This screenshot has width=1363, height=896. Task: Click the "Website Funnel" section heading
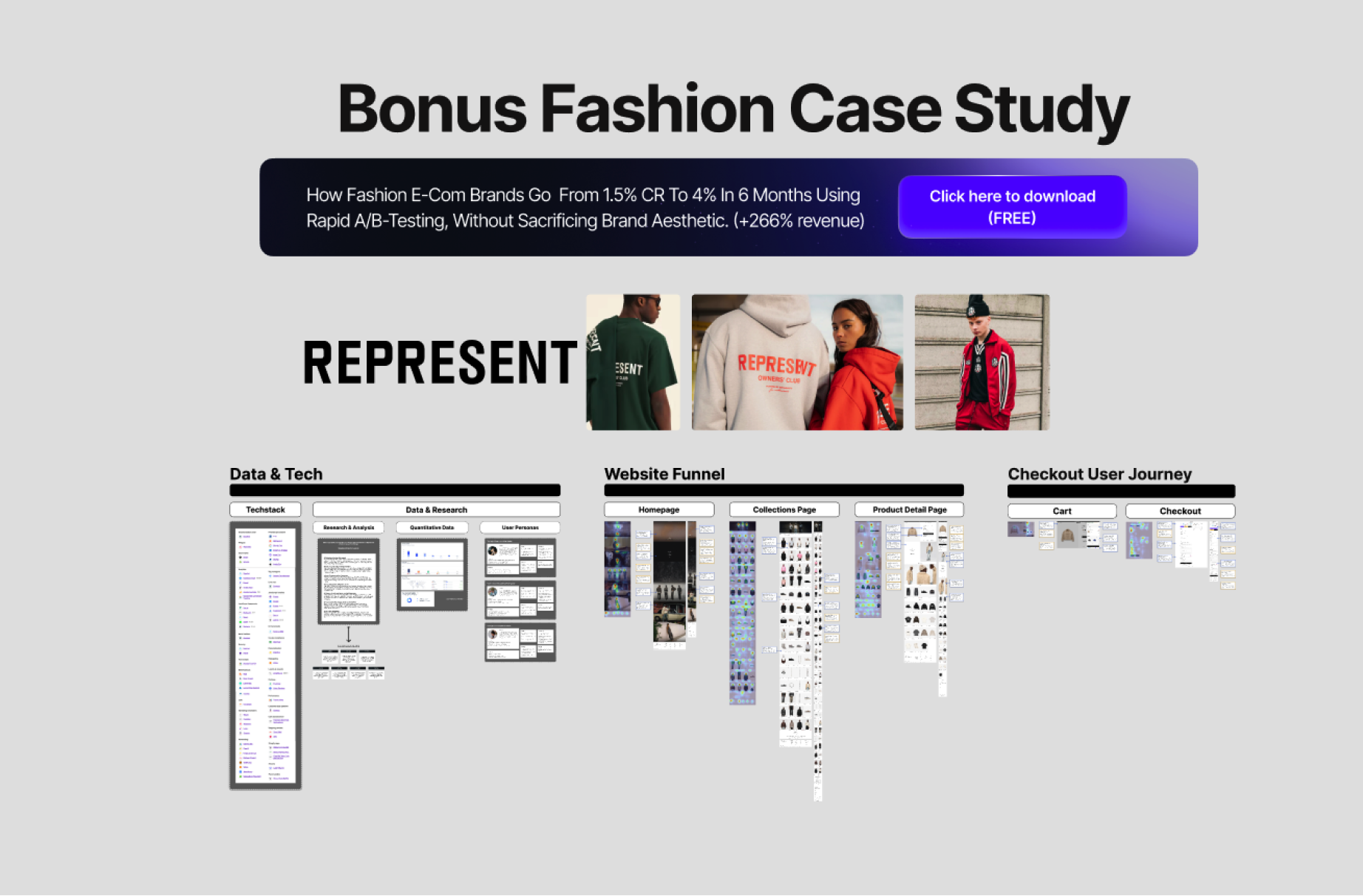[664, 475]
